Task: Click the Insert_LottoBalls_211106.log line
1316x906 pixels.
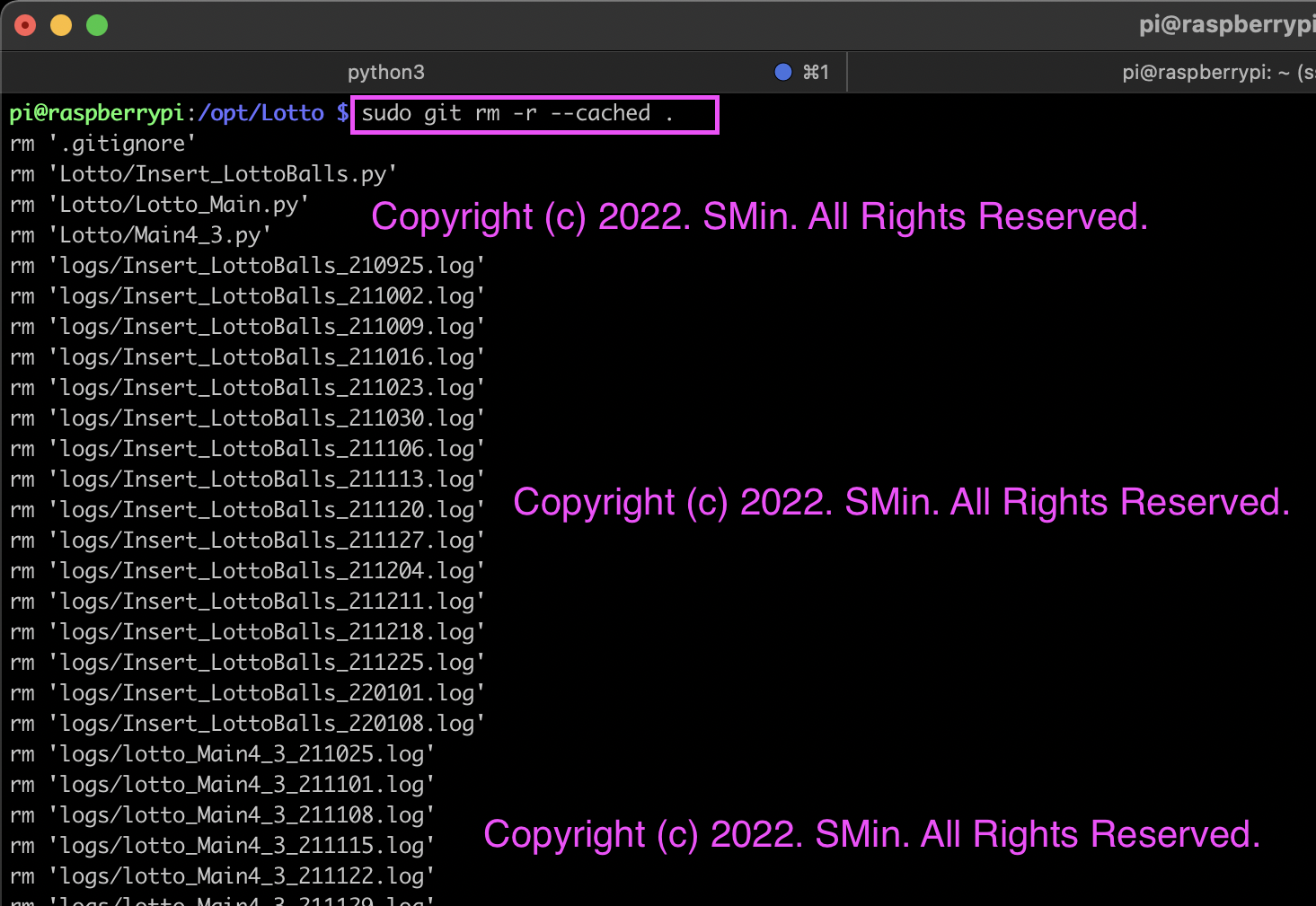Action: tap(247, 449)
